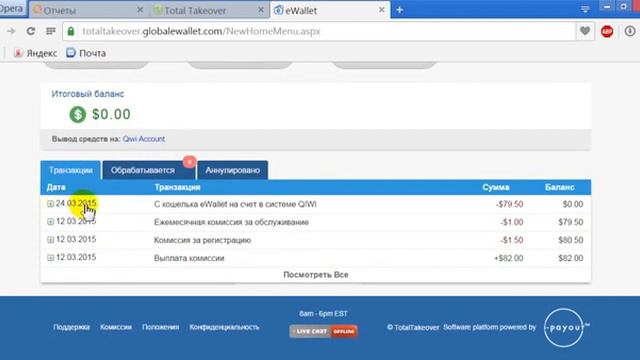This screenshot has width=640, height=360.
Task: Click the Транзакция column header
Action: pos(177,187)
